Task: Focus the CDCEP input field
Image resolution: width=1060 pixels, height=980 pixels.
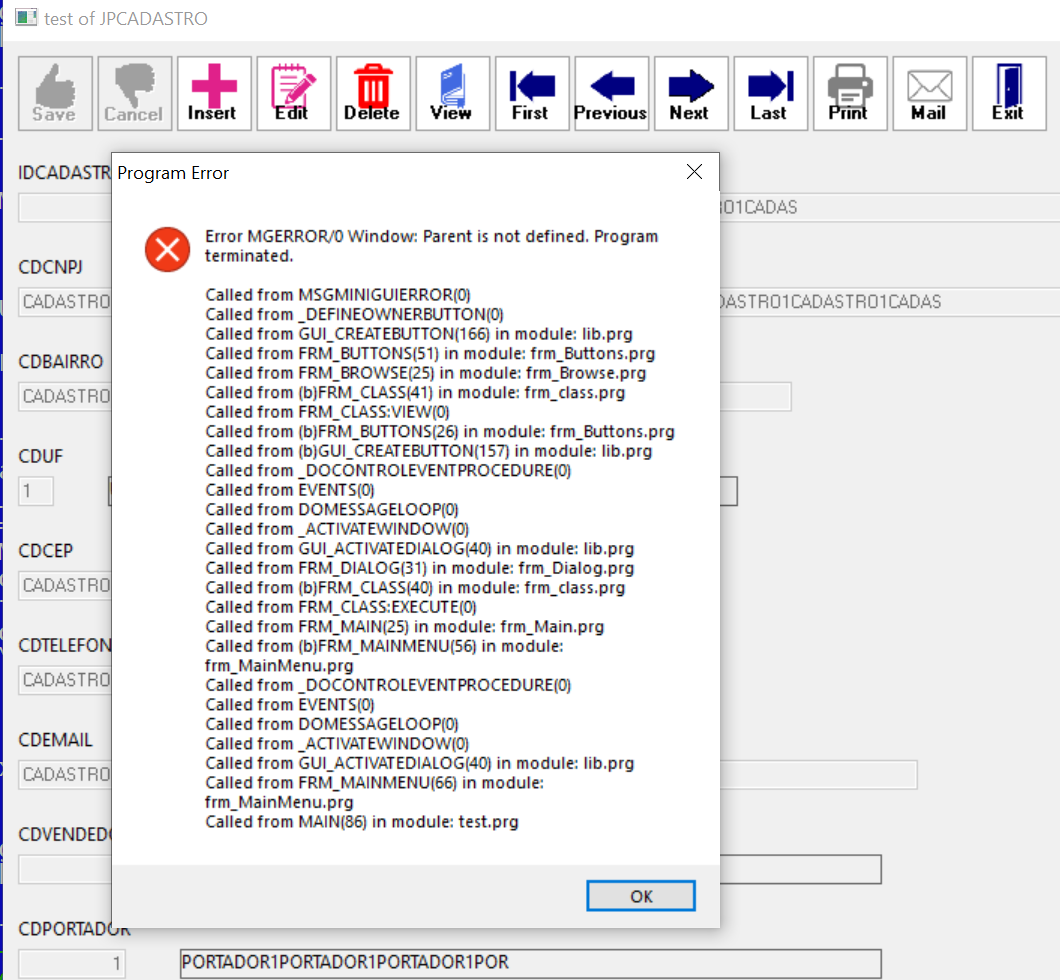Action: click(65, 585)
